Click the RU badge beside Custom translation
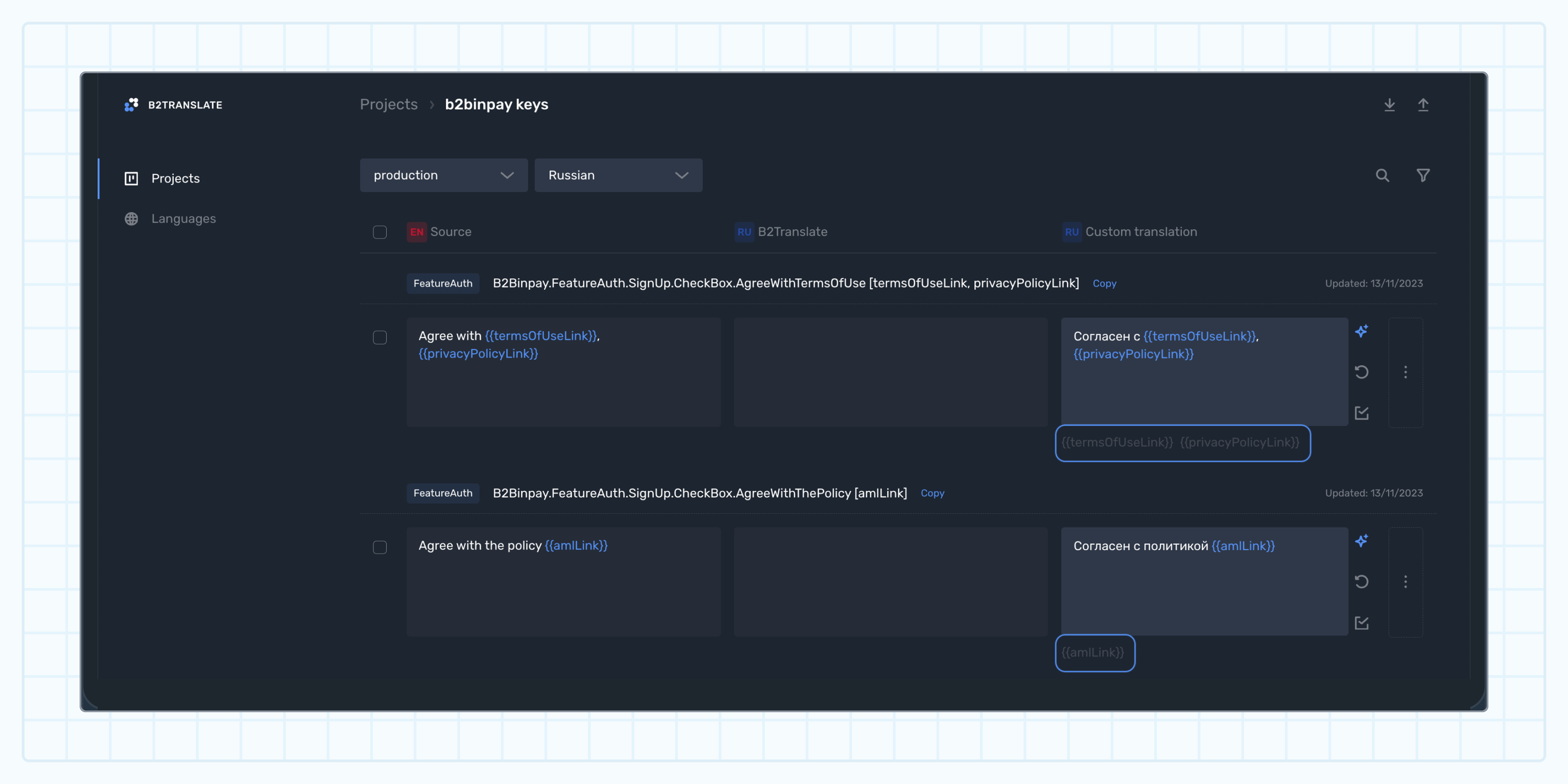Screen dimensions: 1568x784 click(1071, 232)
